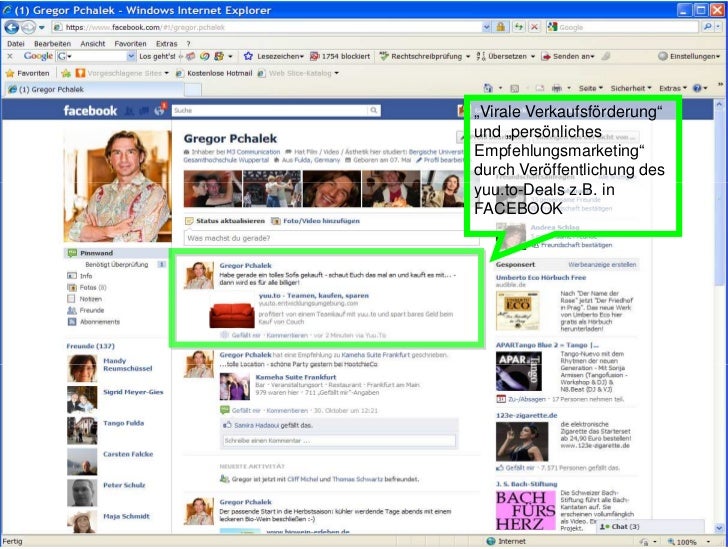The width and height of the screenshot is (728, 549).
Task: Expand the Web Slice-Katalog dropdown
Action: coord(337,73)
